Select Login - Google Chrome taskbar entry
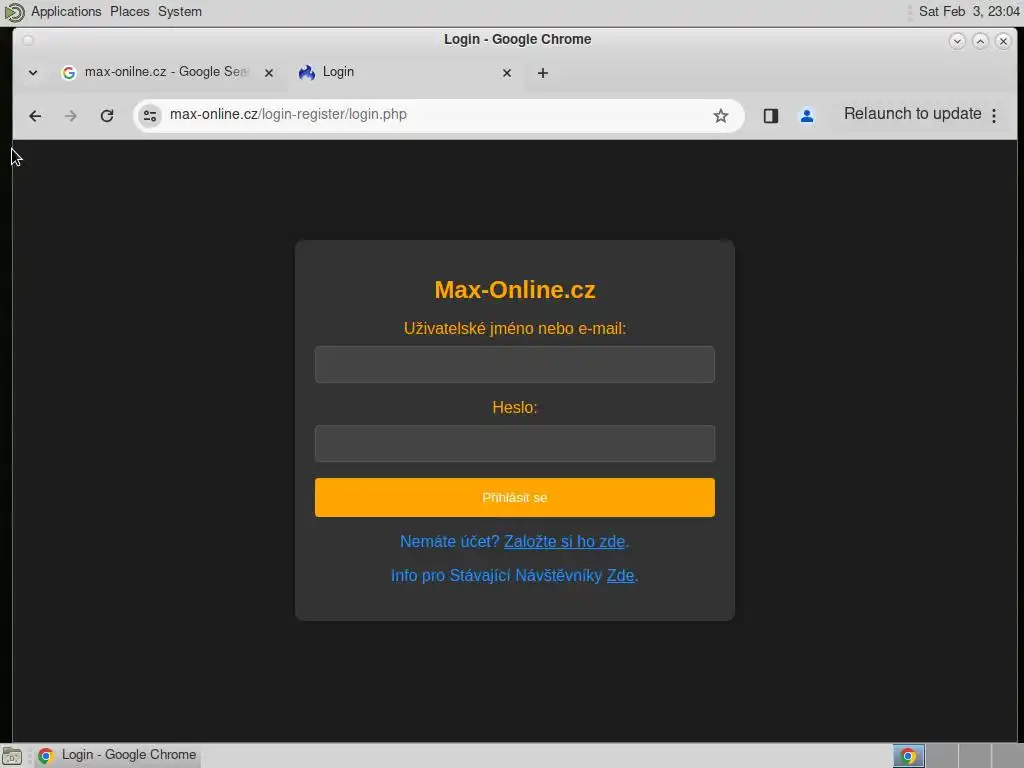Screen dimensions: 1024x768 [117, 755]
